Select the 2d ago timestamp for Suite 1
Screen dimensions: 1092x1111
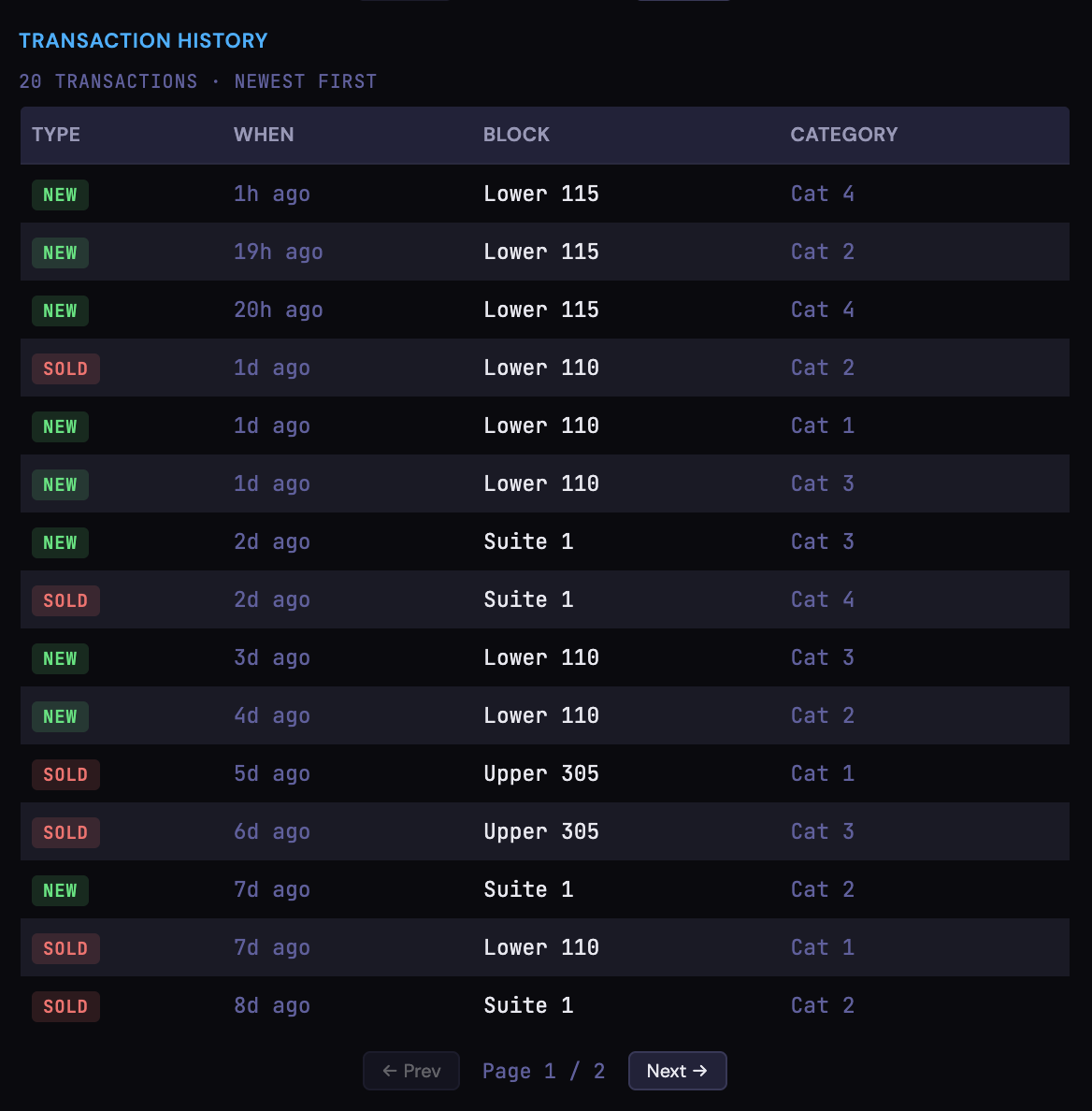coord(272,541)
